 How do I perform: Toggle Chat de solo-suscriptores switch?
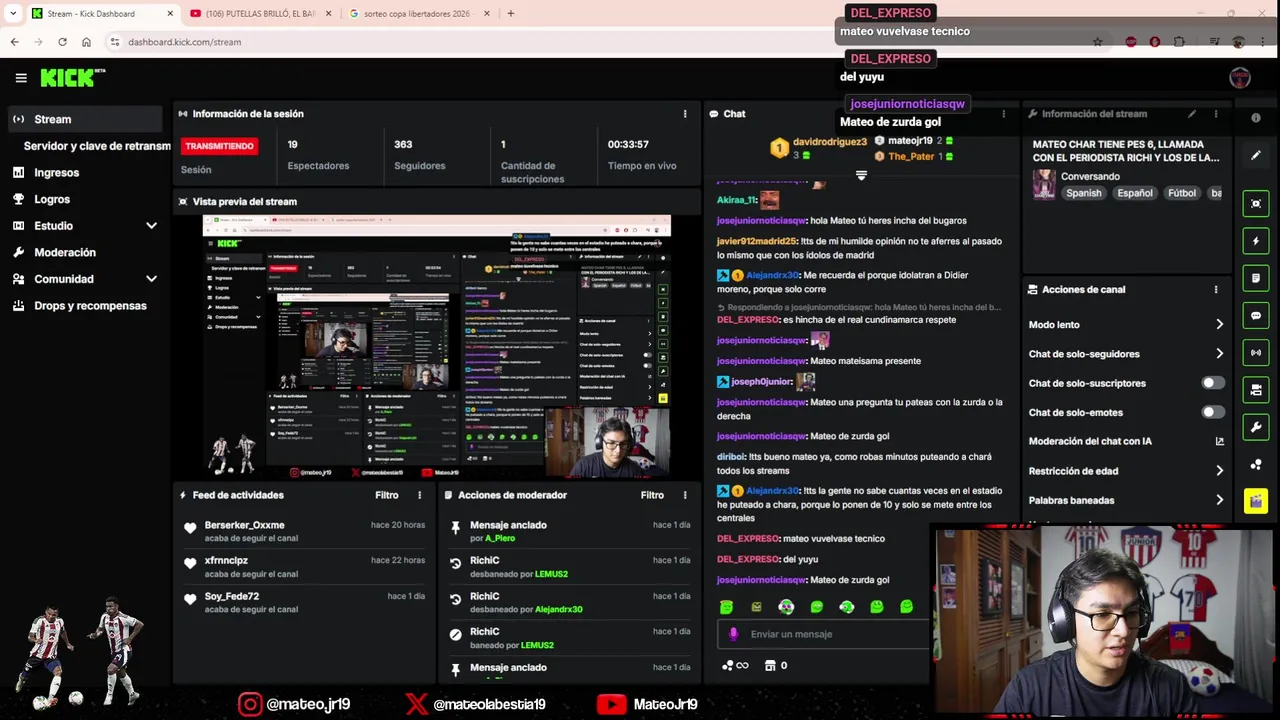click(1211, 383)
